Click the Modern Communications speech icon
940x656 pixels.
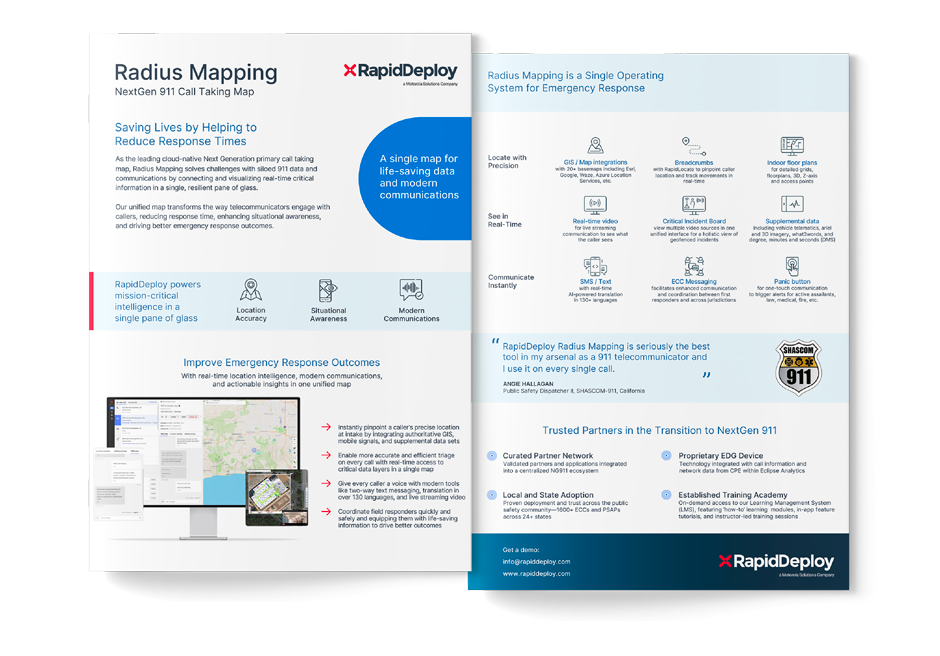[411, 290]
